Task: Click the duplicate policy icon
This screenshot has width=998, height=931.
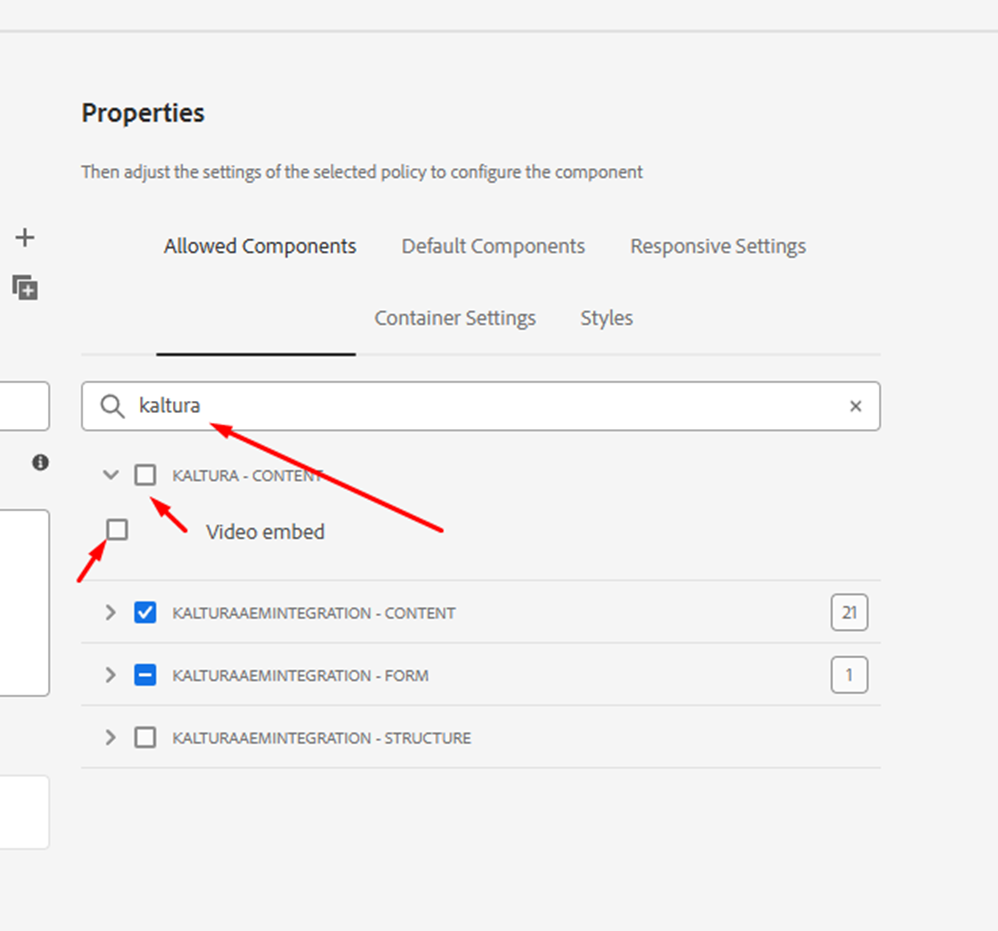Action: [25, 288]
